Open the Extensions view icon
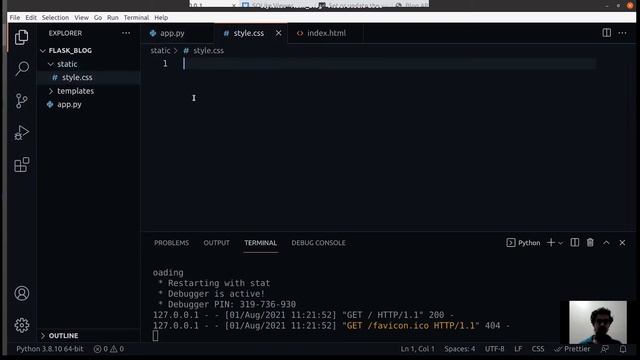The height and width of the screenshot is (360, 640). tap(22, 165)
